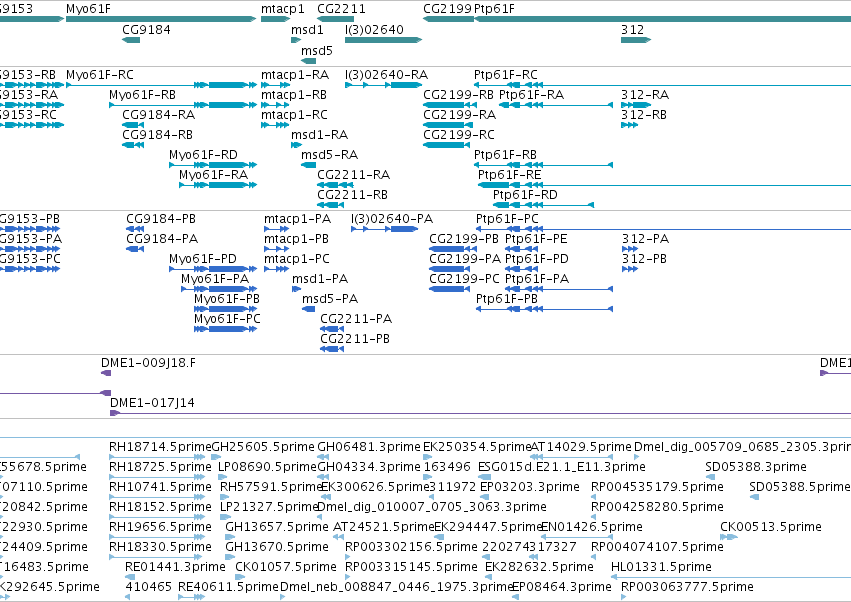Click the RP003063777.5prime EST label

[687, 587]
